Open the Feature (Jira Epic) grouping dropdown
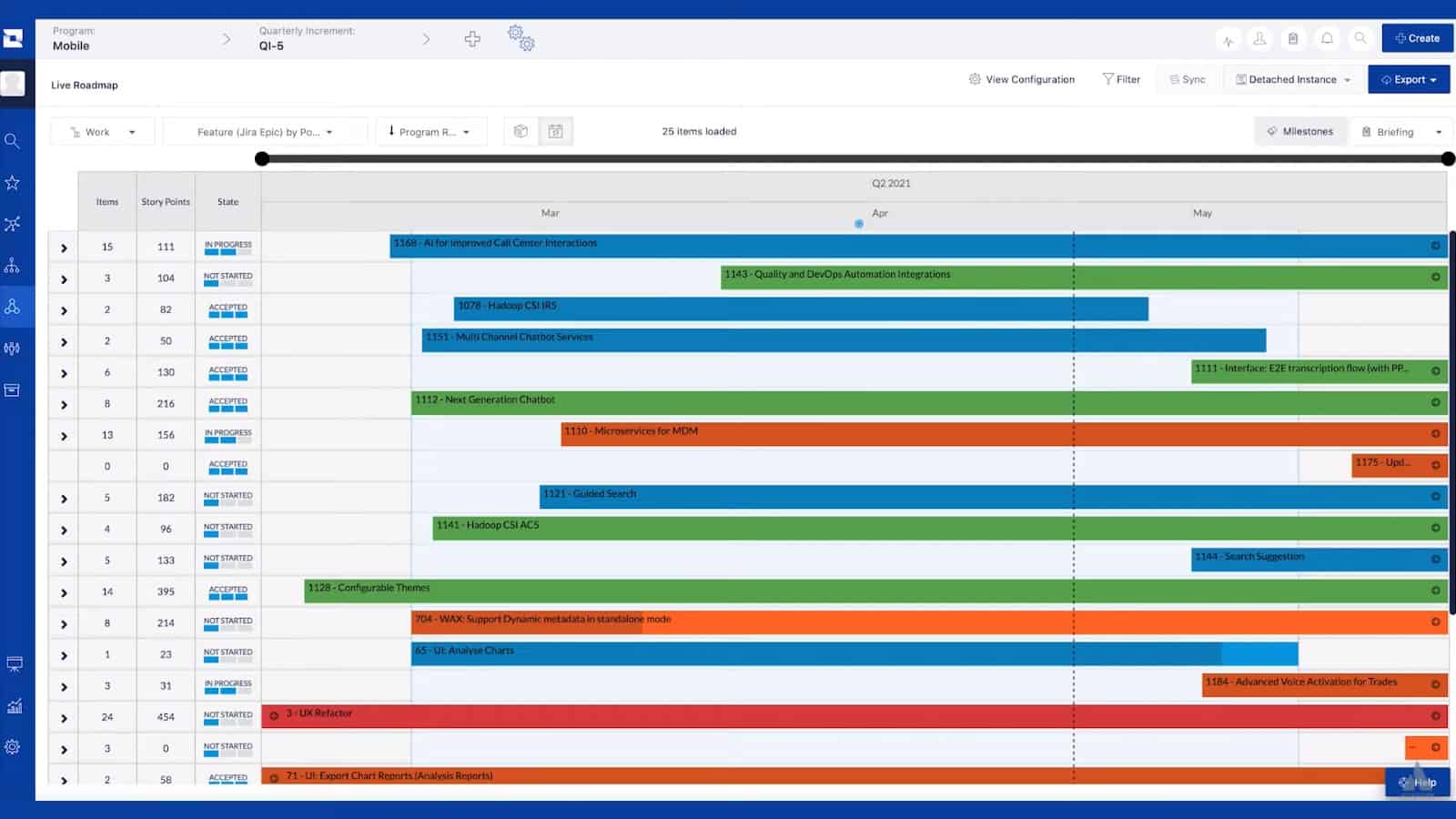Screen dimensions: 1456x819 (x=265, y=131)
